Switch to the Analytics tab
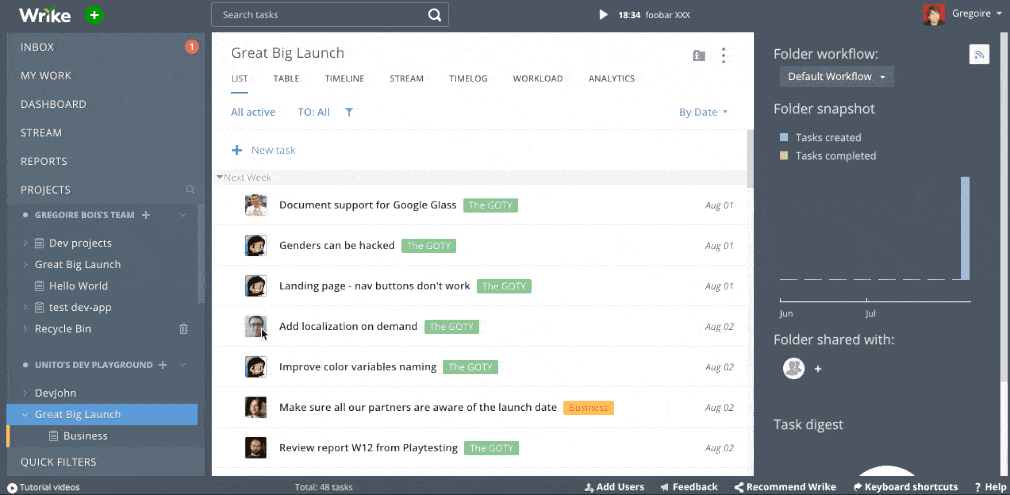 tap(611, 79)
